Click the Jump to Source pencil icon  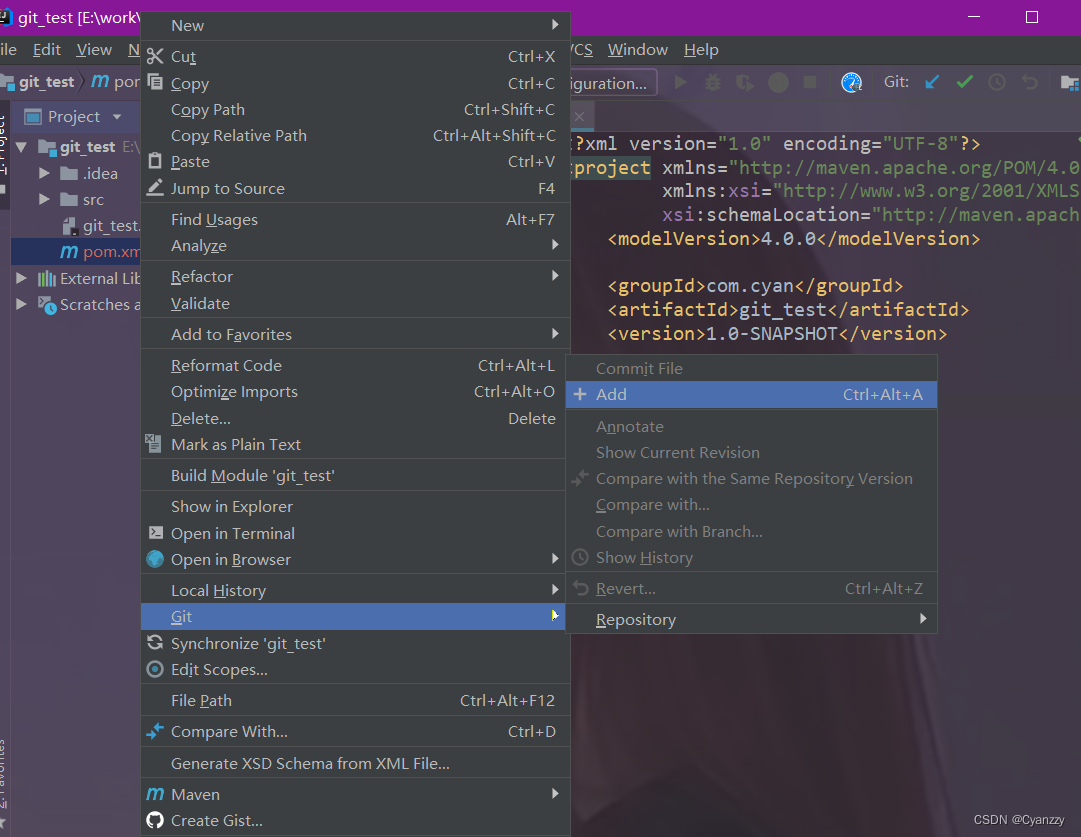coord(155,188)
